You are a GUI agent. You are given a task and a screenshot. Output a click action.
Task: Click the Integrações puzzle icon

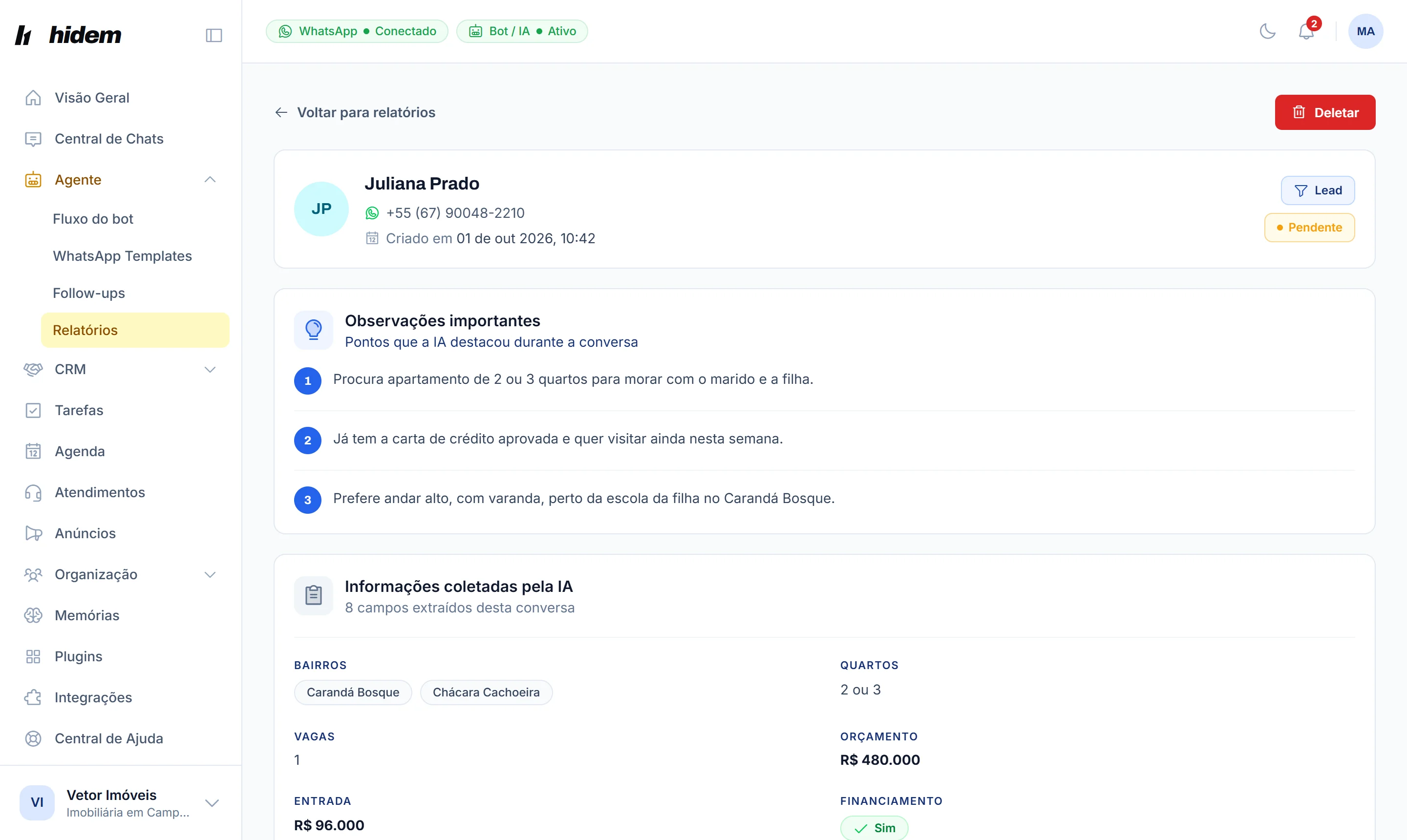pos(33,697)
